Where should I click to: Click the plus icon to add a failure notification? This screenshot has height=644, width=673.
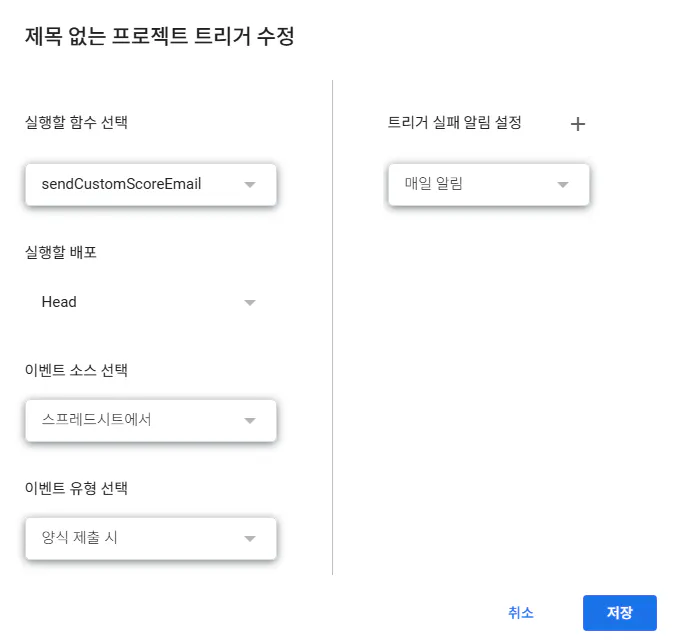[577, 124]
